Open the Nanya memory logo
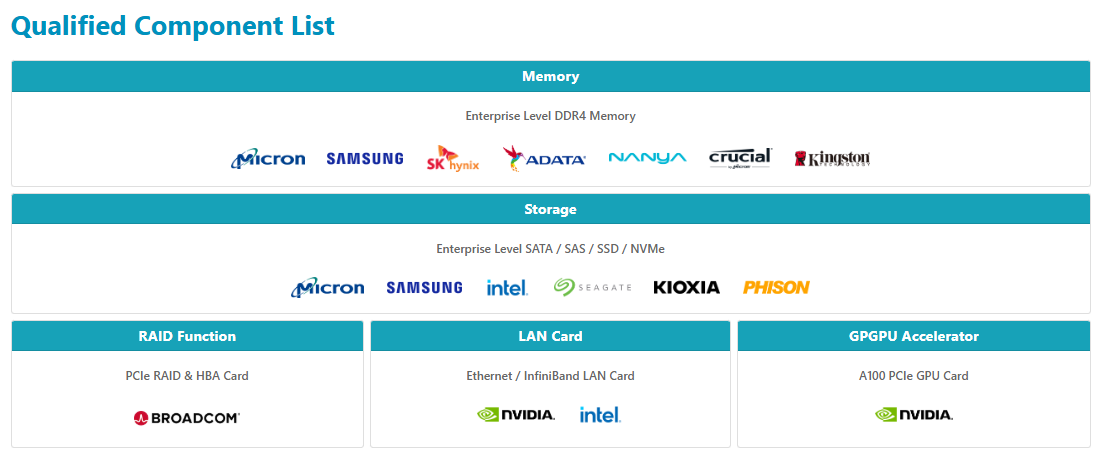Viewport: 1102px width, 460px height. pyautogui.click(x=647, y=159)
